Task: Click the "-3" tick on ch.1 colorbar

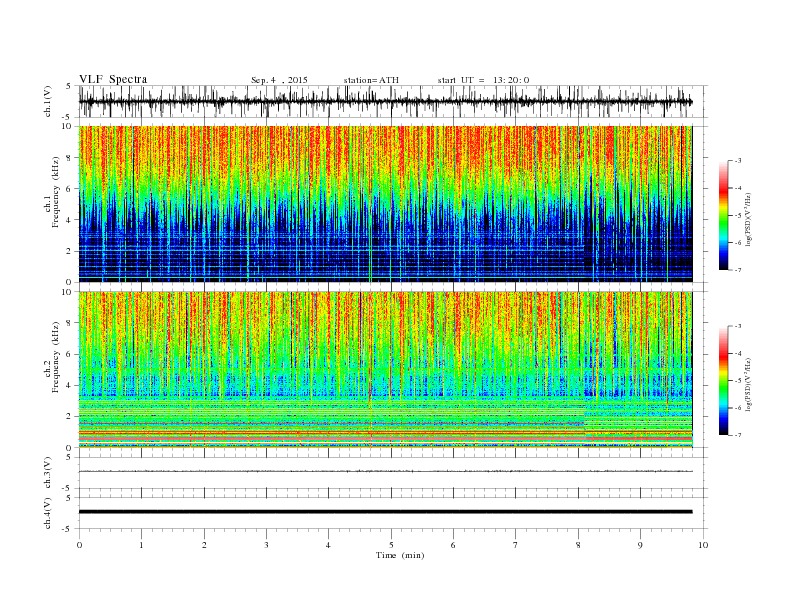Action: pyautogui.click(x=737, y=161)
